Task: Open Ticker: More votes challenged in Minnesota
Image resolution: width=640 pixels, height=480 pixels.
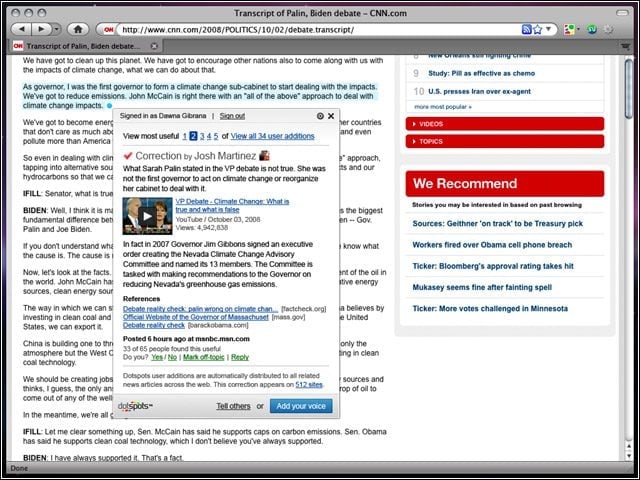Action: click(x=490, y=309)
